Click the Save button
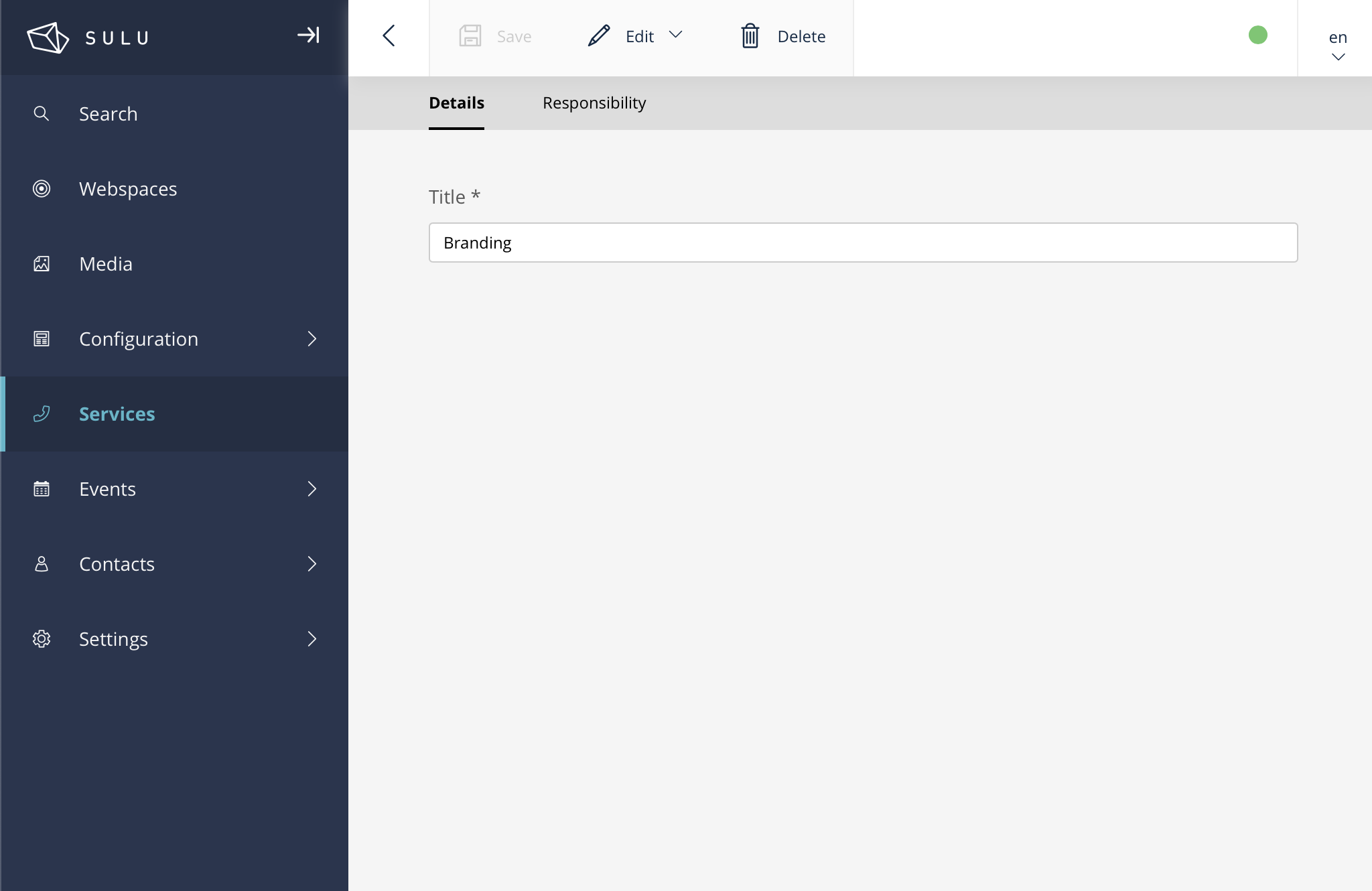 click(x=496, y=36)
